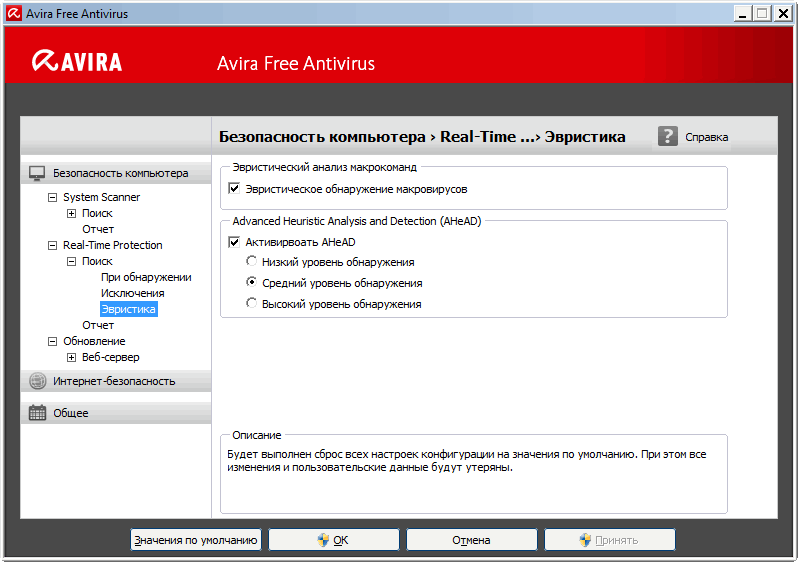The image size is (798, 562).
Task: Choose Высокий уровень обнаружения radio option
Action: (x=252, y=304)
